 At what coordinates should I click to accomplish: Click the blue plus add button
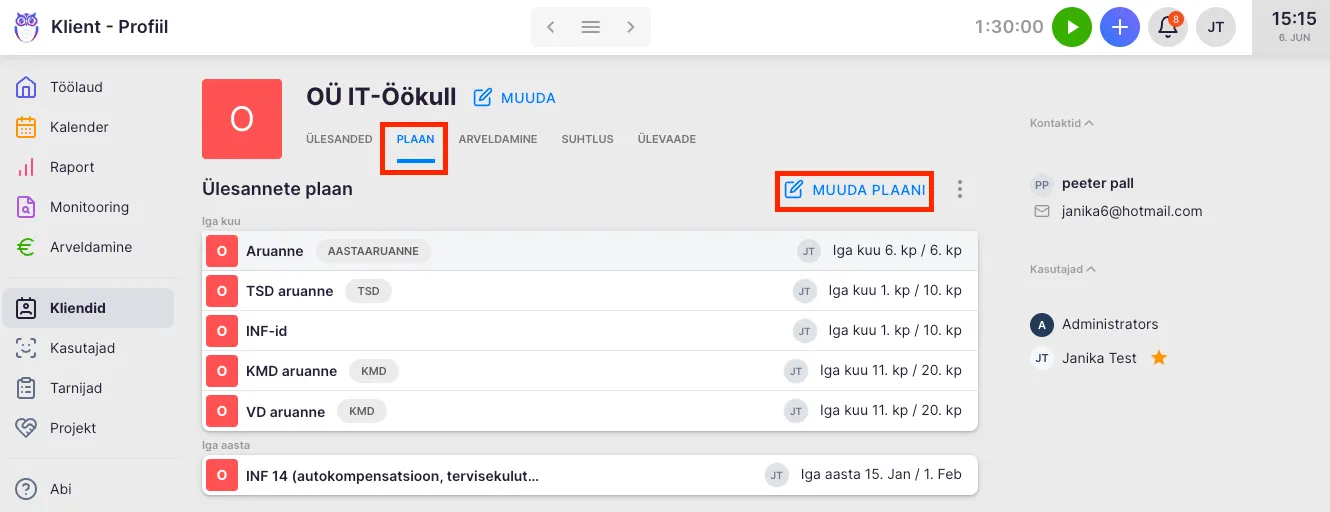[1120, 27]
